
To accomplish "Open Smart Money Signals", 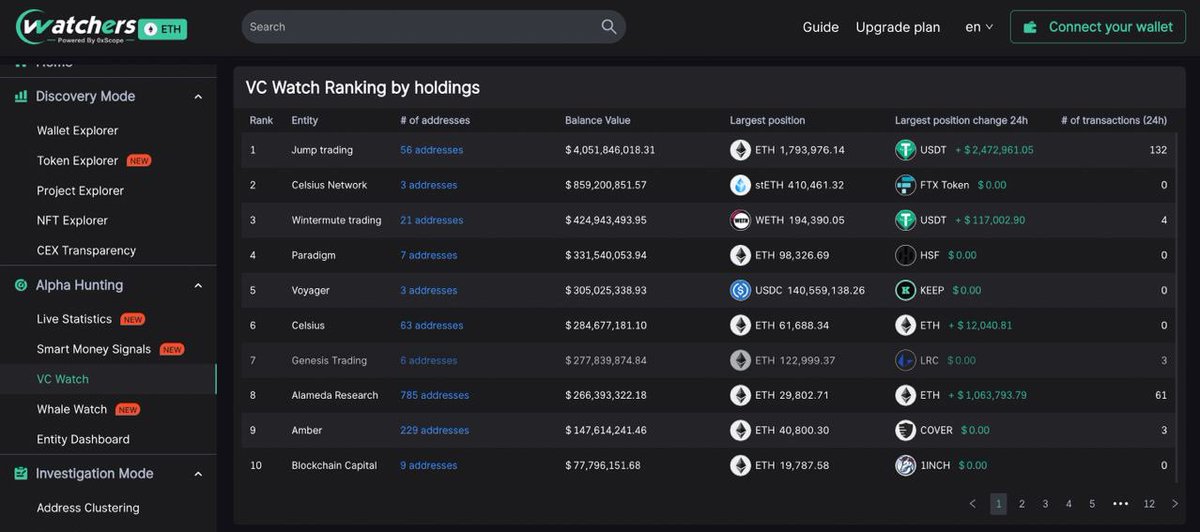I will point(94,349).
